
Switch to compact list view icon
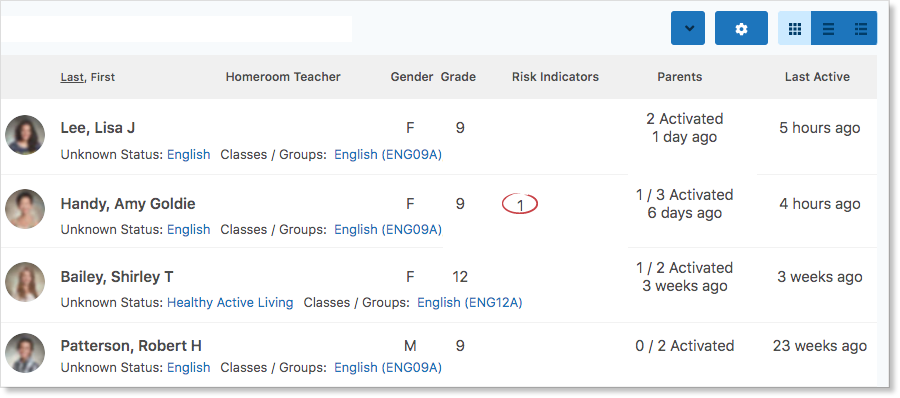tap(828, 28)
